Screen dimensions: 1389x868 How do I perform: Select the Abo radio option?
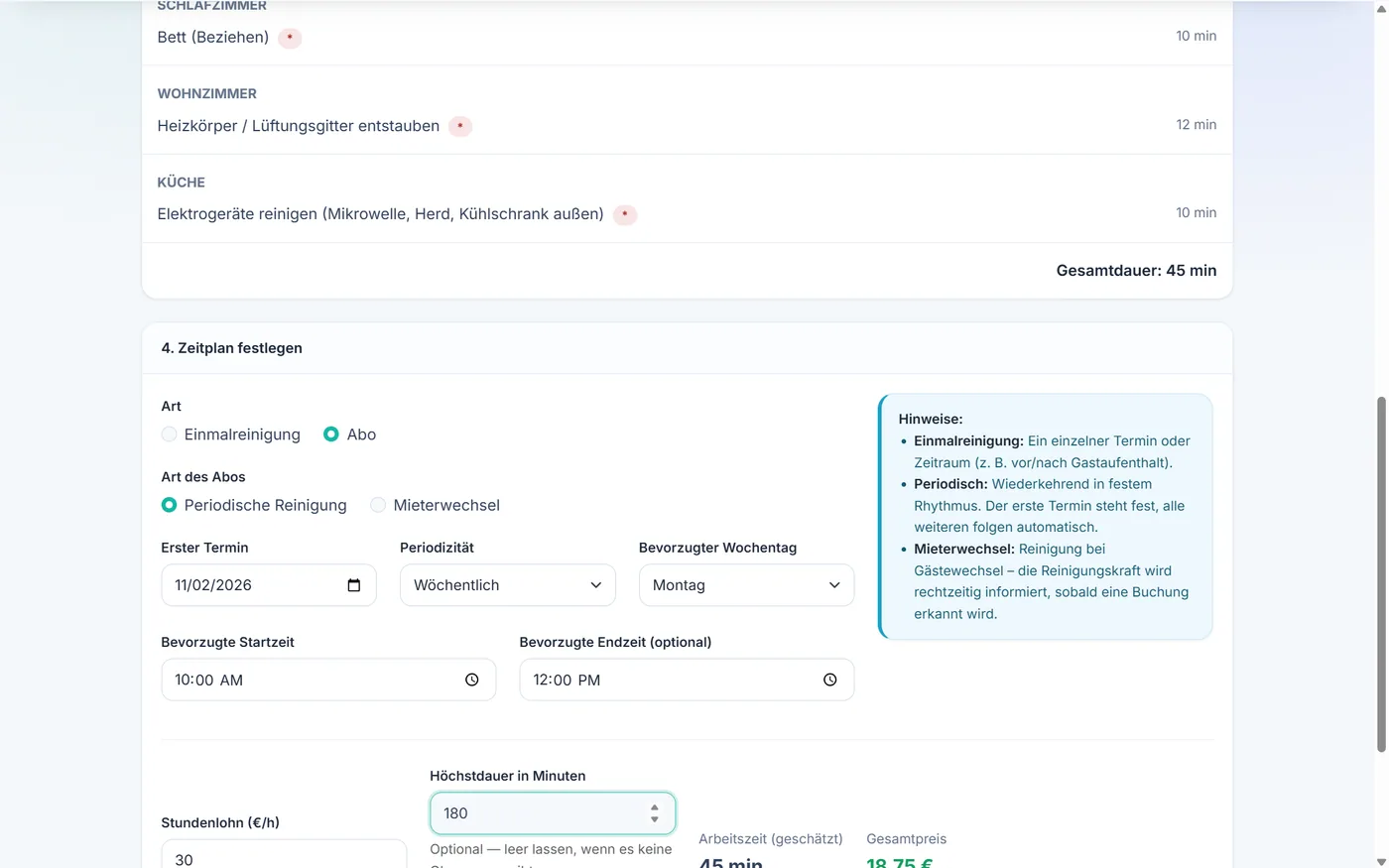click(331, 434)
